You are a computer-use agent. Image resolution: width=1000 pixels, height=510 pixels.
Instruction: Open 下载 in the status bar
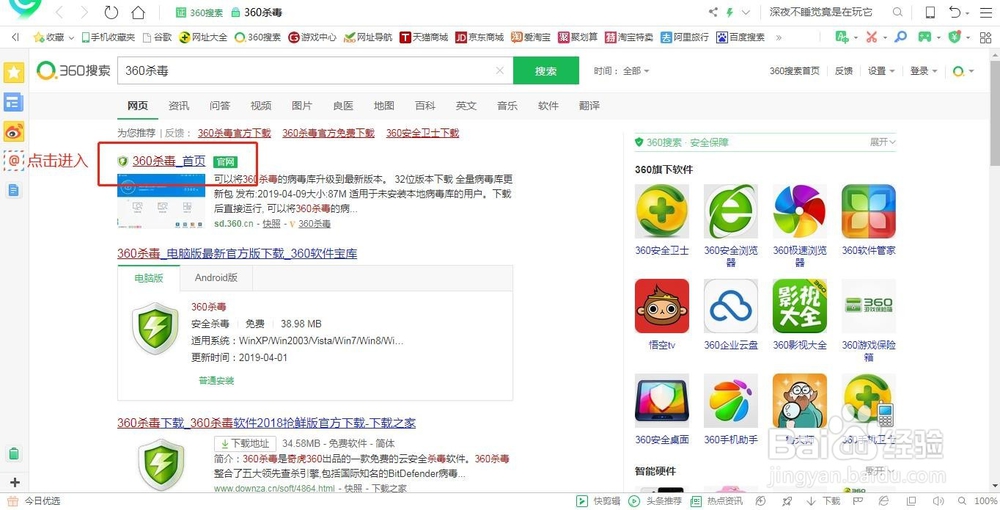(x=825, y=501)
